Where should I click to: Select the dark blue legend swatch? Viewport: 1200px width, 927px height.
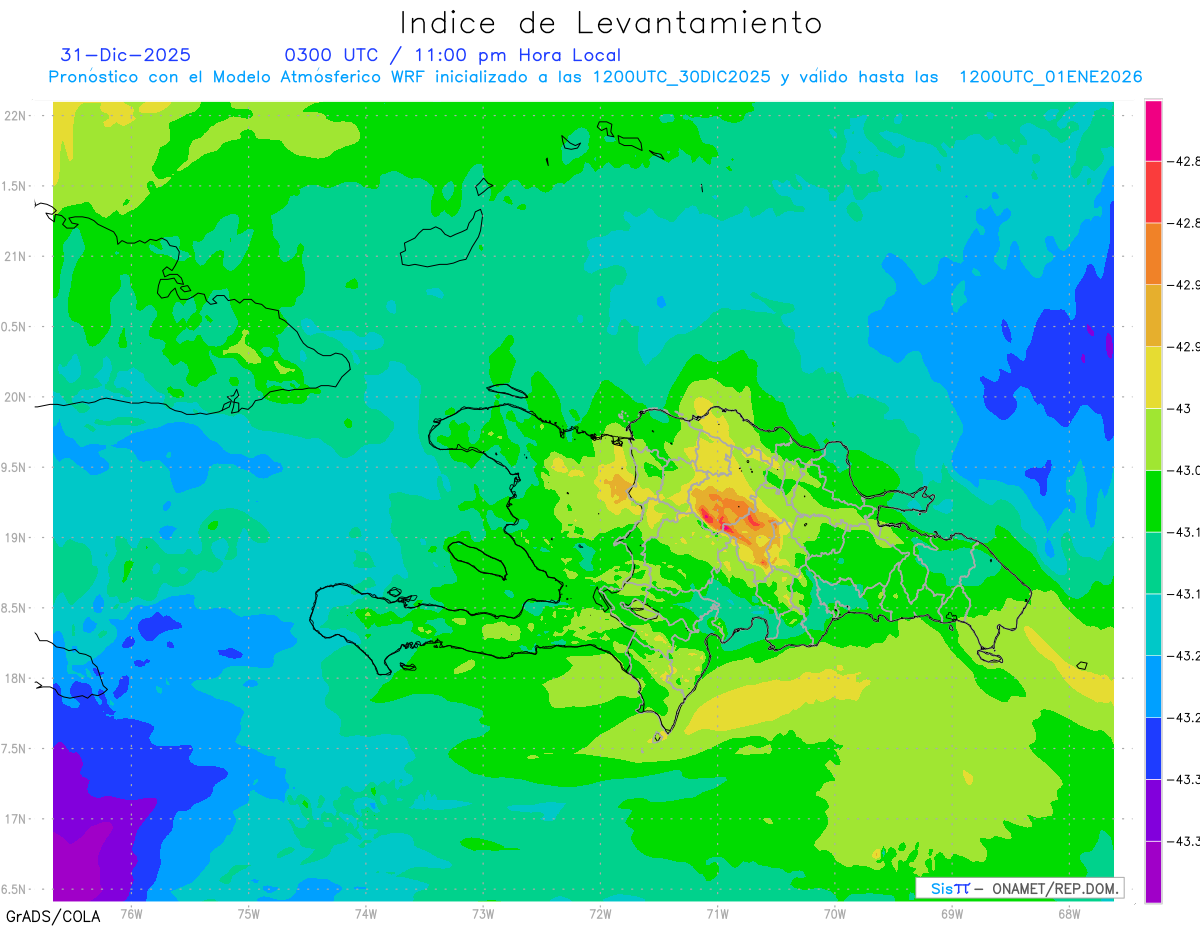[1153, 748]
